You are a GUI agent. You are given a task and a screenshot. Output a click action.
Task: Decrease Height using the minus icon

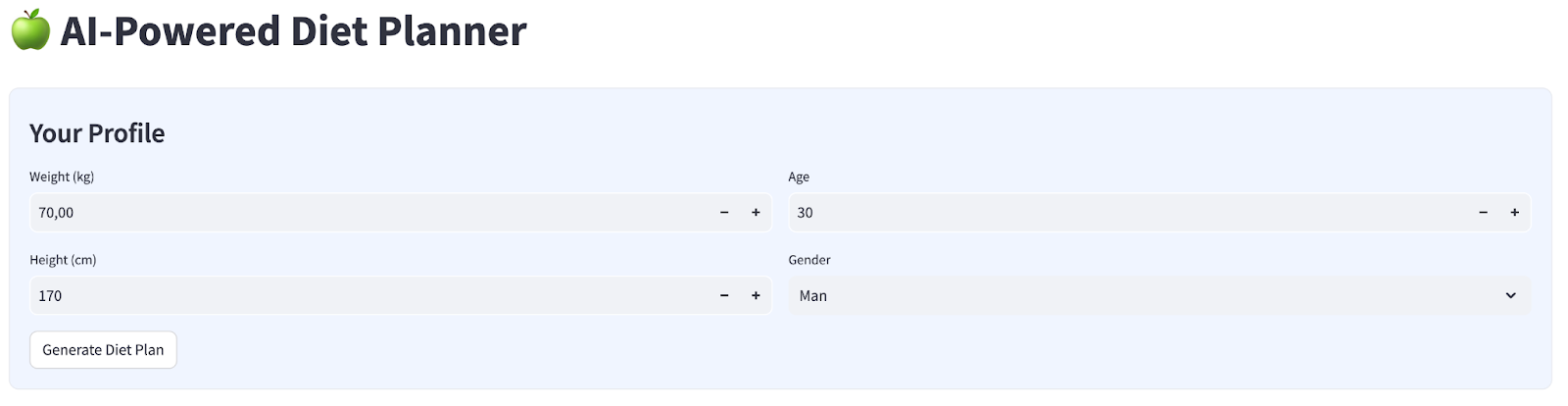(724, 296)
